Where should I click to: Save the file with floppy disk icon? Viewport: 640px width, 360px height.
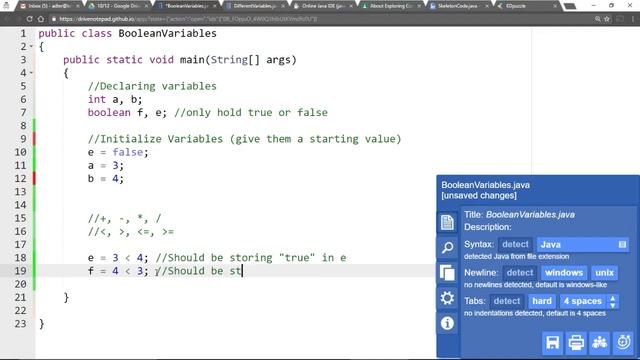tap(553, 342)
